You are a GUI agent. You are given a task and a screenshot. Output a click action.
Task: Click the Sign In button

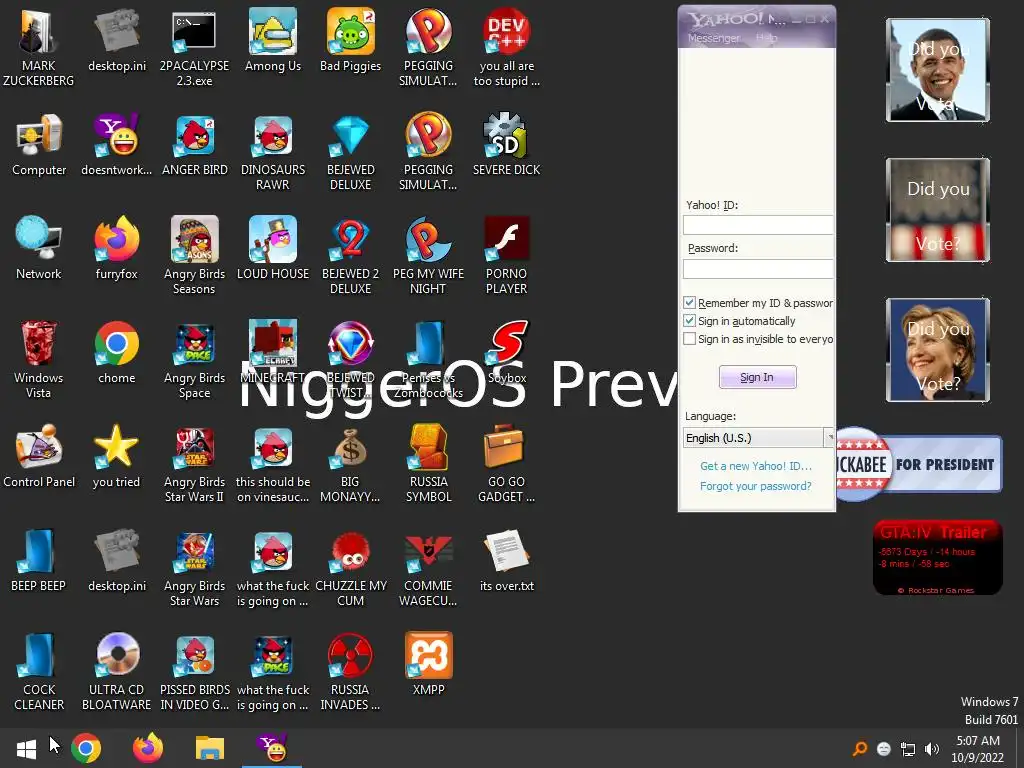click(758, 377)
